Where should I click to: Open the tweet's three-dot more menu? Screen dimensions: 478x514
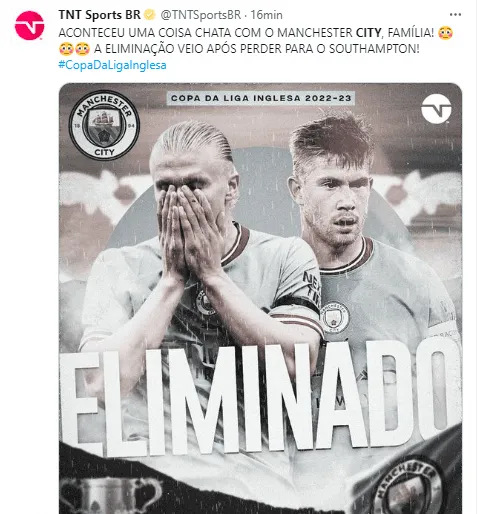coord(455,15)
